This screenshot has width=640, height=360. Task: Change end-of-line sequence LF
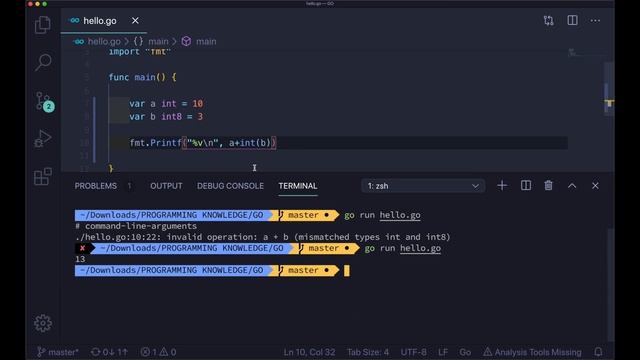443,352
